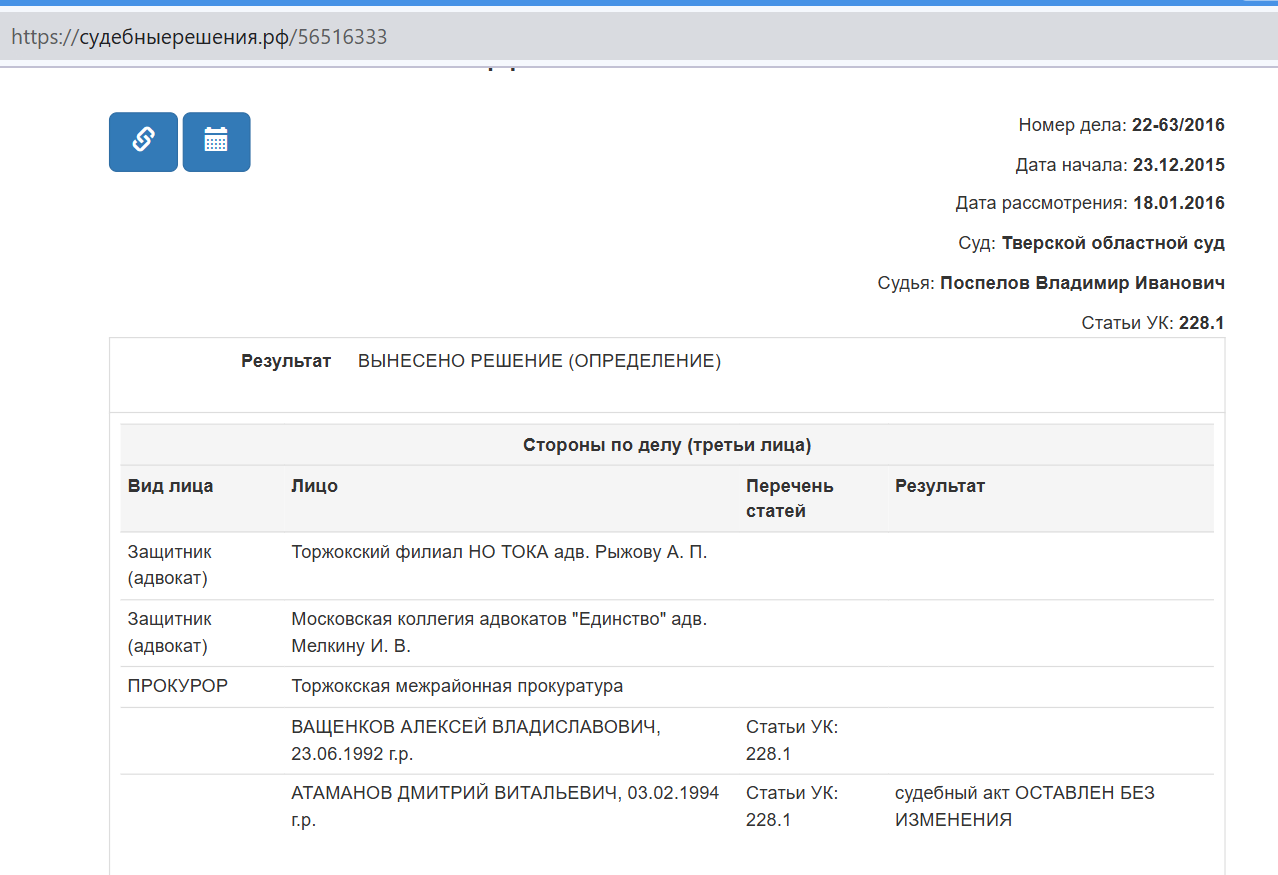Viewport: 1278px width, 875px height.
Task: Click ВАЩЕНКОВ АЛЕКСЕЙ ВЛАДИСЛАВОВИЧ entry
Action: [x=476, y=740]
